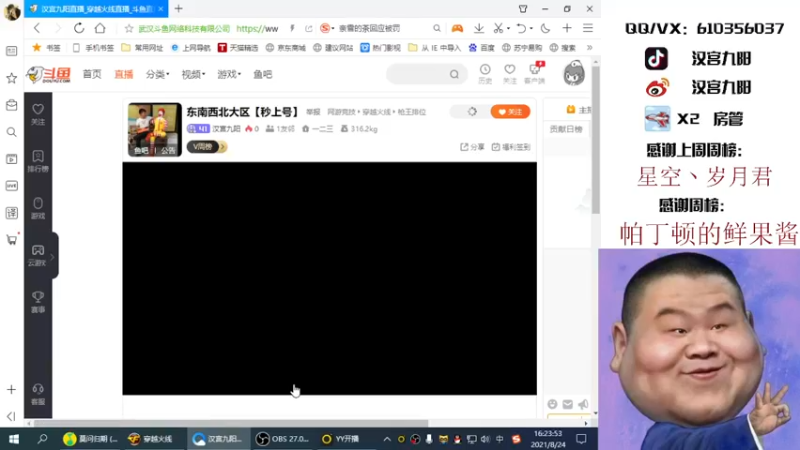
Task: Show hidden tray icons chevron
Action: tap(387, 439)
